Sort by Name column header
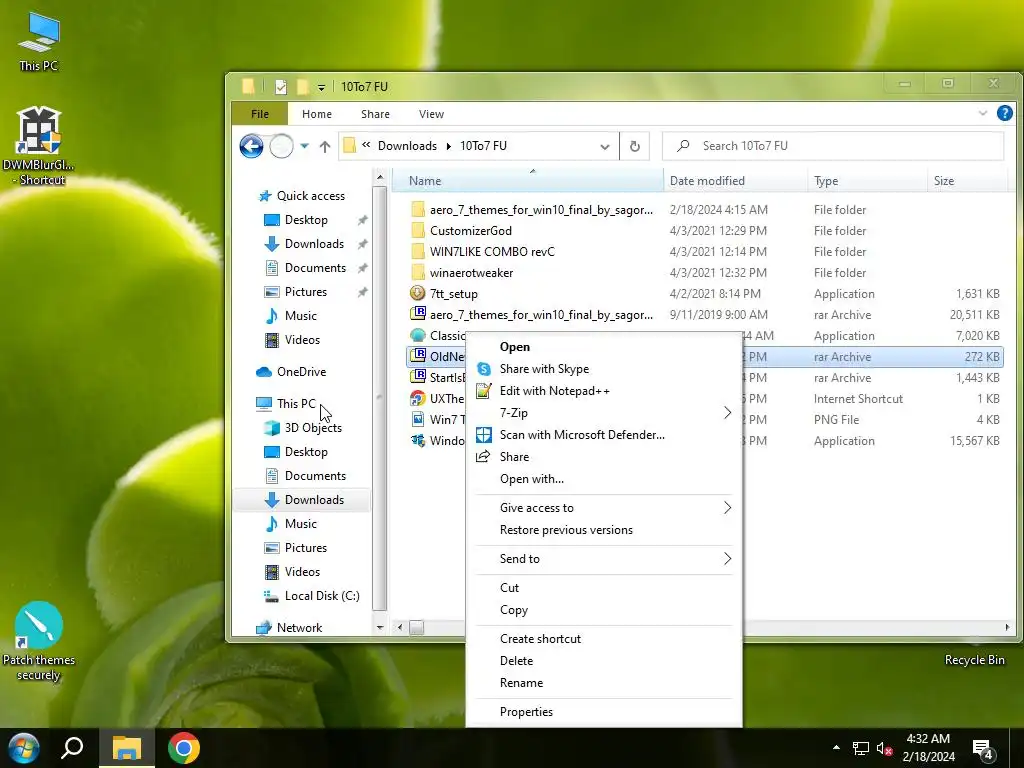 pos(528,181)
